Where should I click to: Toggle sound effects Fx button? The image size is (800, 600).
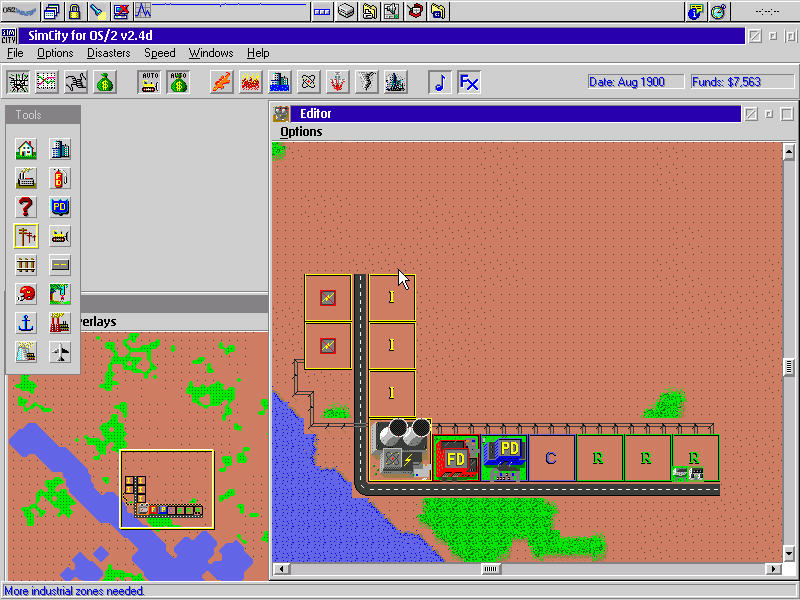[469, 82]
